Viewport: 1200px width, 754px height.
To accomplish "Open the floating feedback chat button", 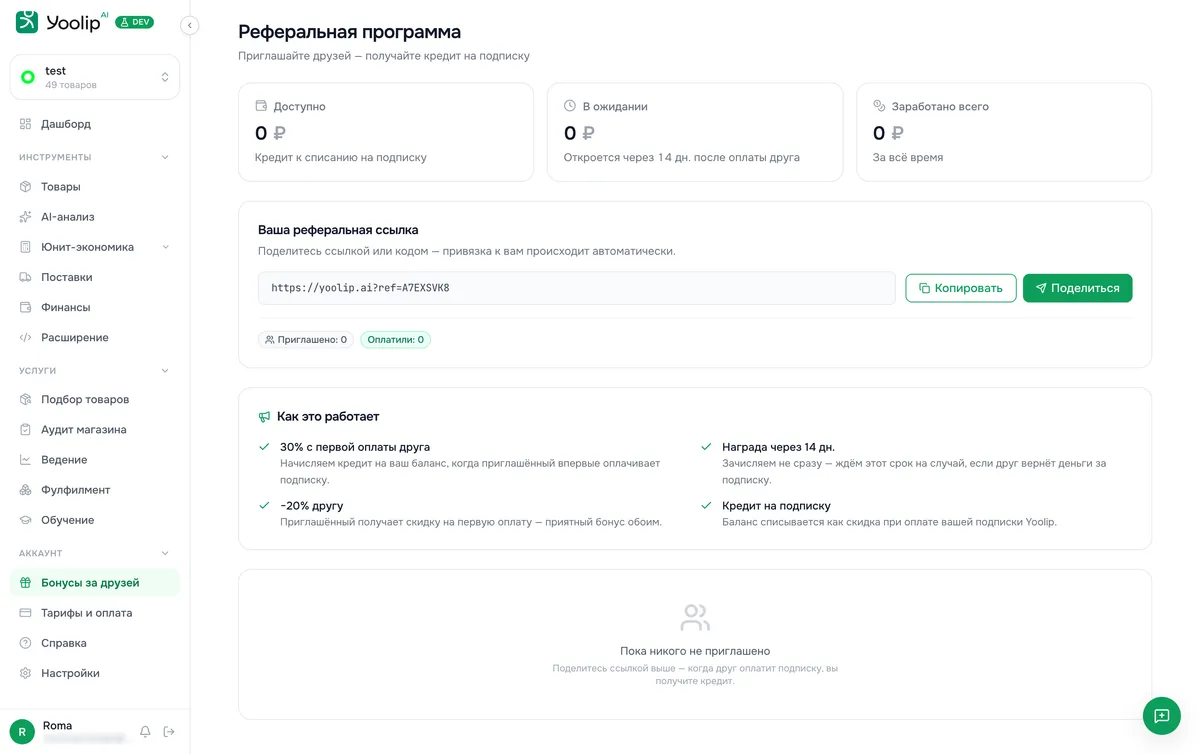I will tap(1161, 716).
